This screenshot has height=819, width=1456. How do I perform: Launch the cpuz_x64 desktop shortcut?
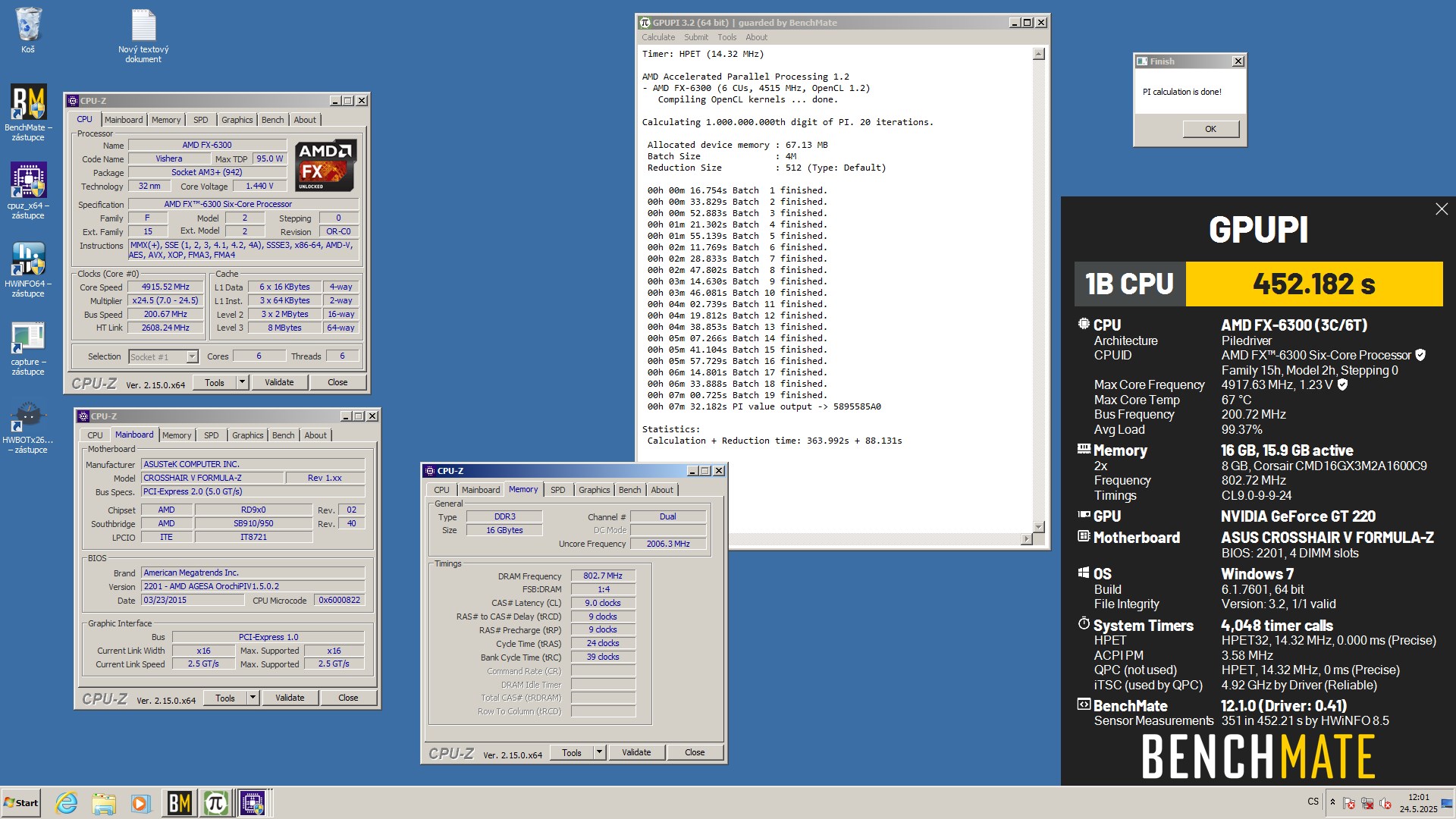(x=28, y=190)
